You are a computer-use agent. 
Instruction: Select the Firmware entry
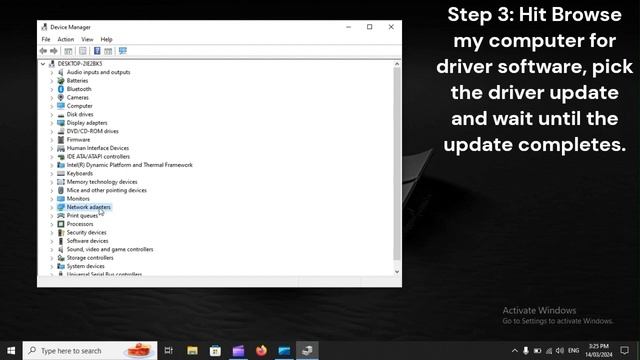coord(78,140)
